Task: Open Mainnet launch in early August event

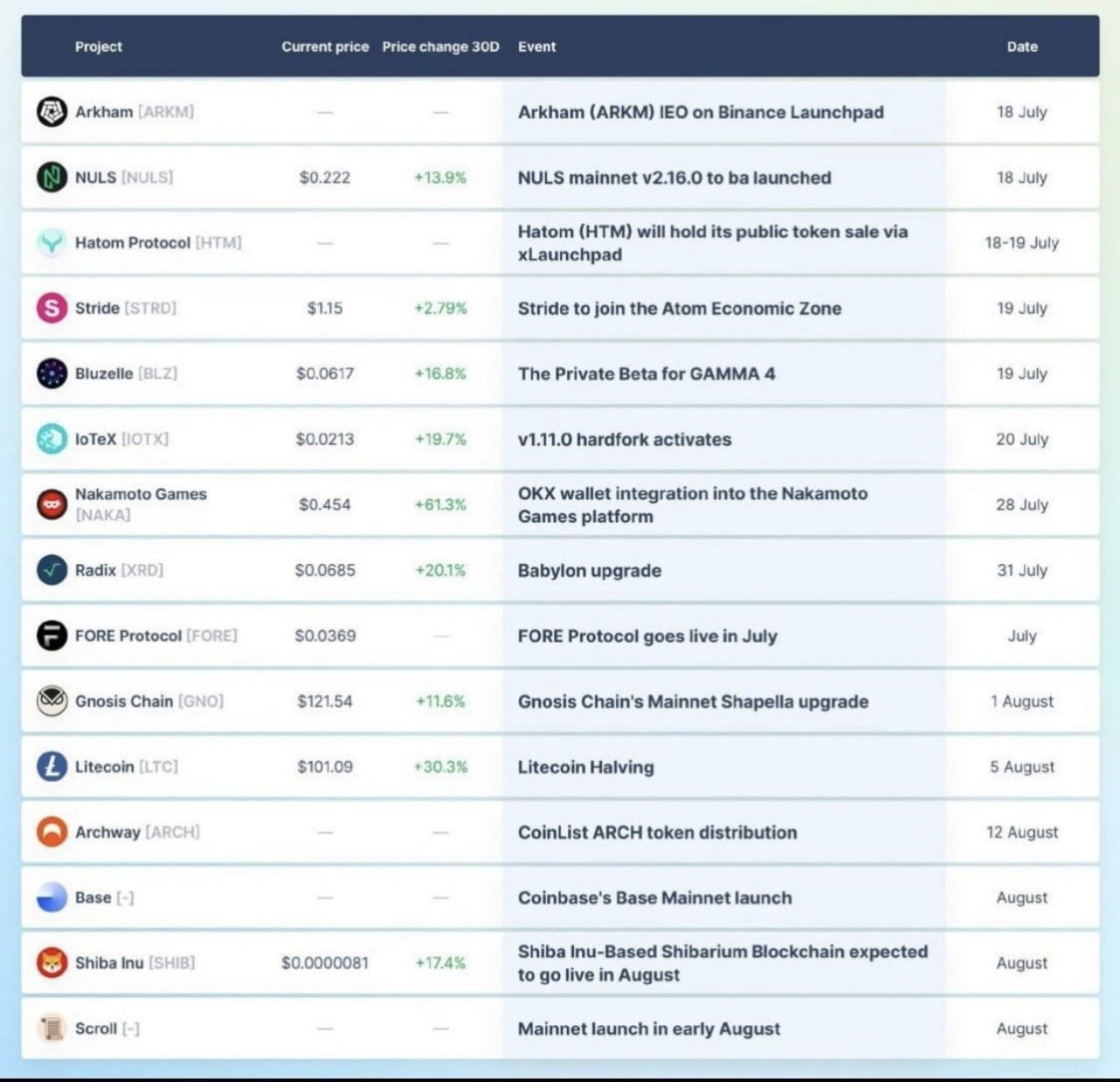Action: click(648, 1029)
